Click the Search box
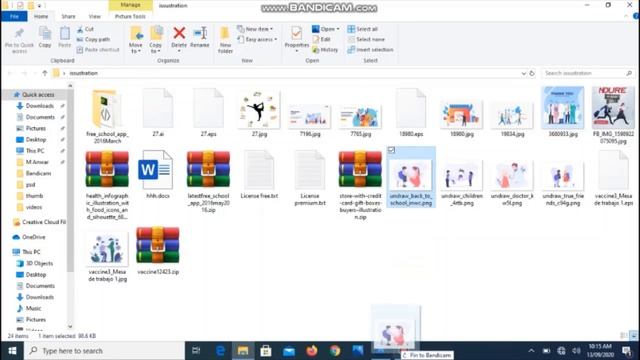This screenshot has height=360, width=640. pos(588,73)
